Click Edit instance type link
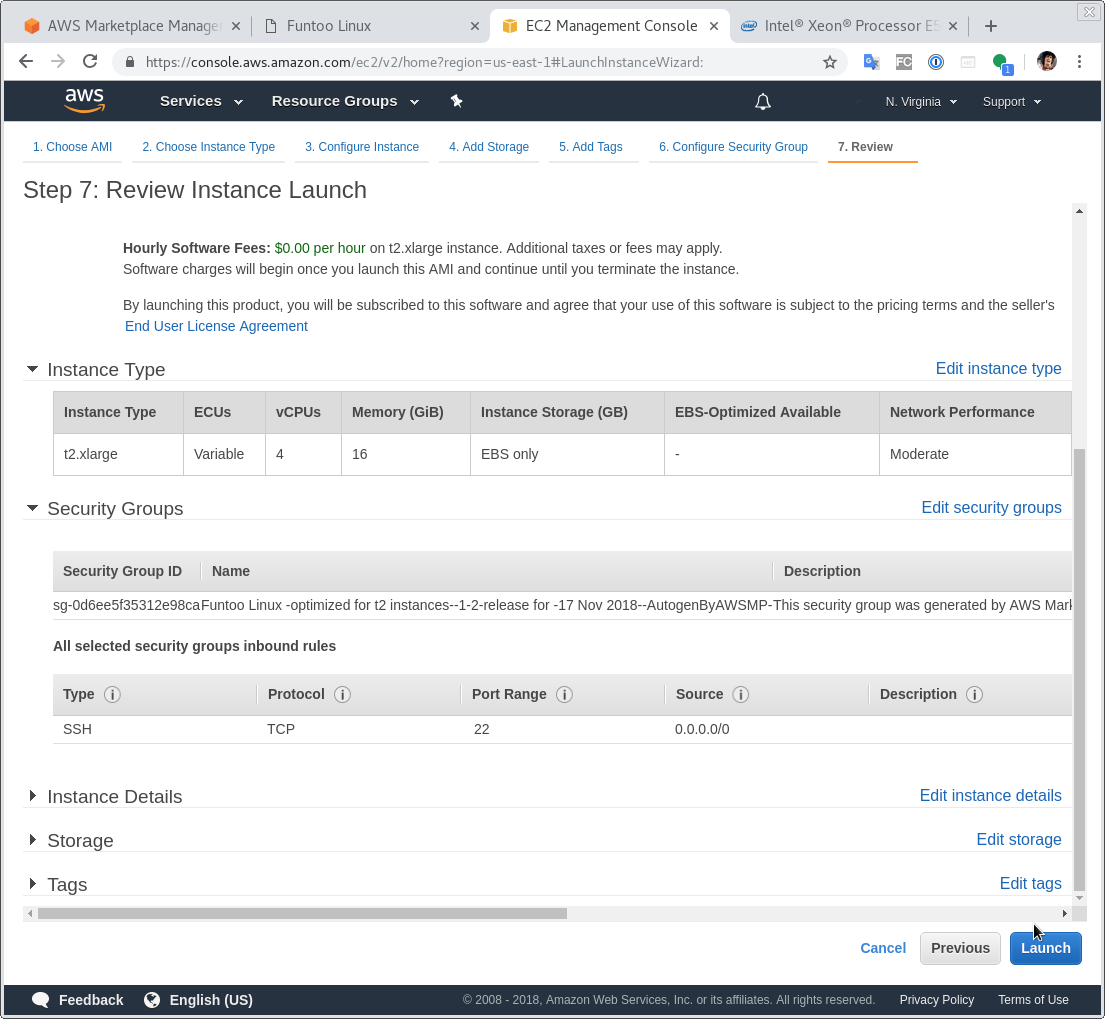Image resolution: width=1105 pixels, height=1019 pixels. (998, 368)
